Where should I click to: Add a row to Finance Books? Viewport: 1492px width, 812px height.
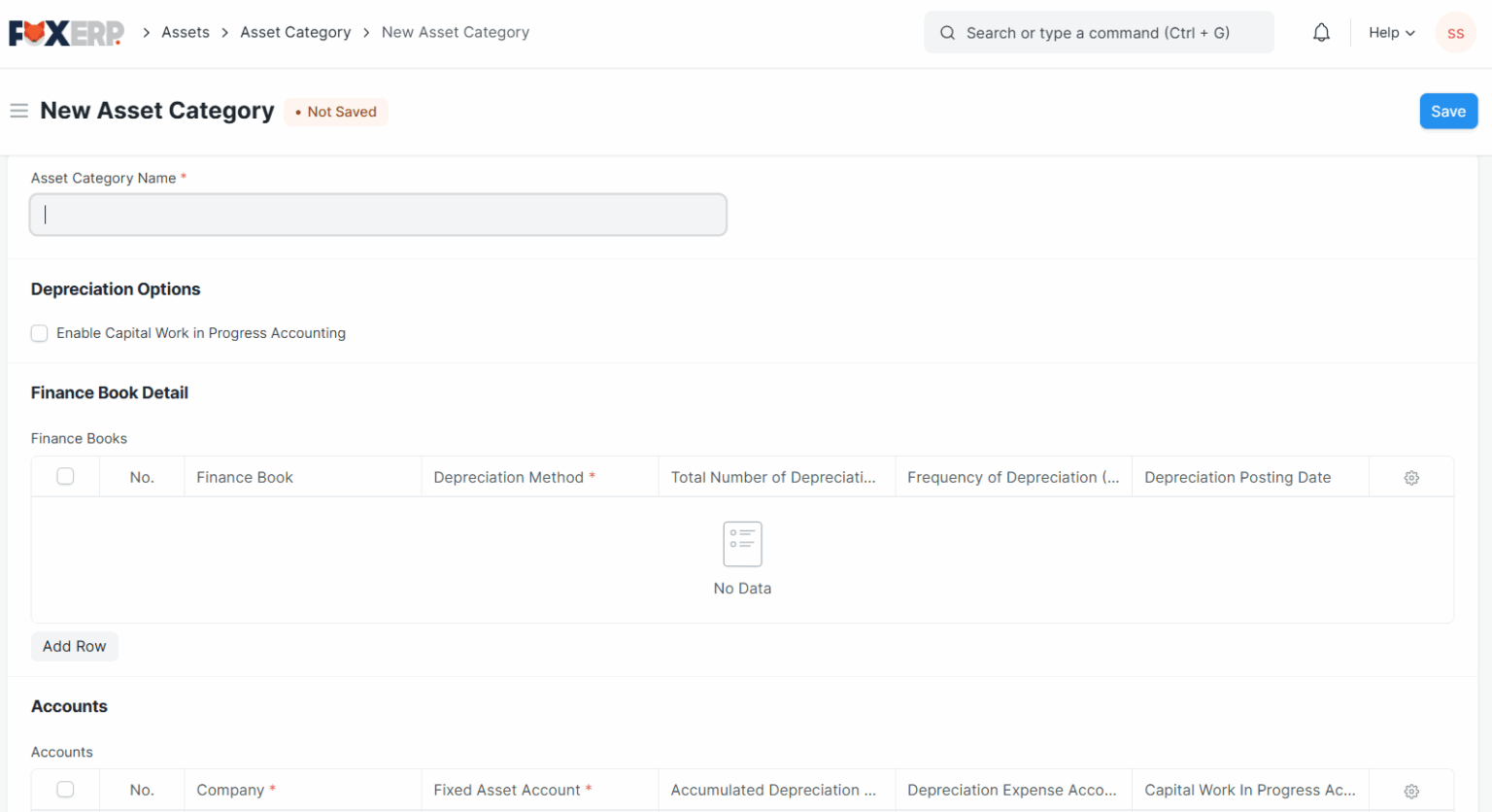point(74,646)
